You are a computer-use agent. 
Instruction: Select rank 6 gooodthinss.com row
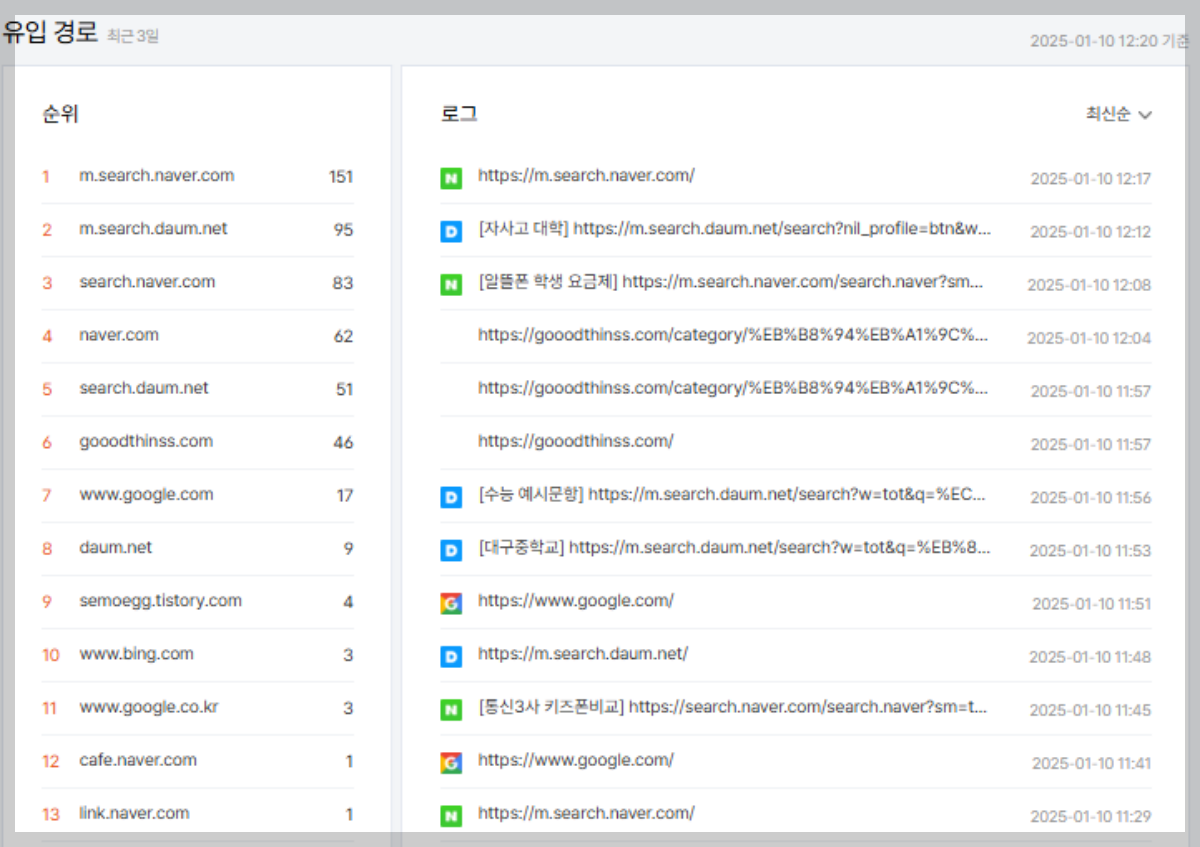[198, 441]
